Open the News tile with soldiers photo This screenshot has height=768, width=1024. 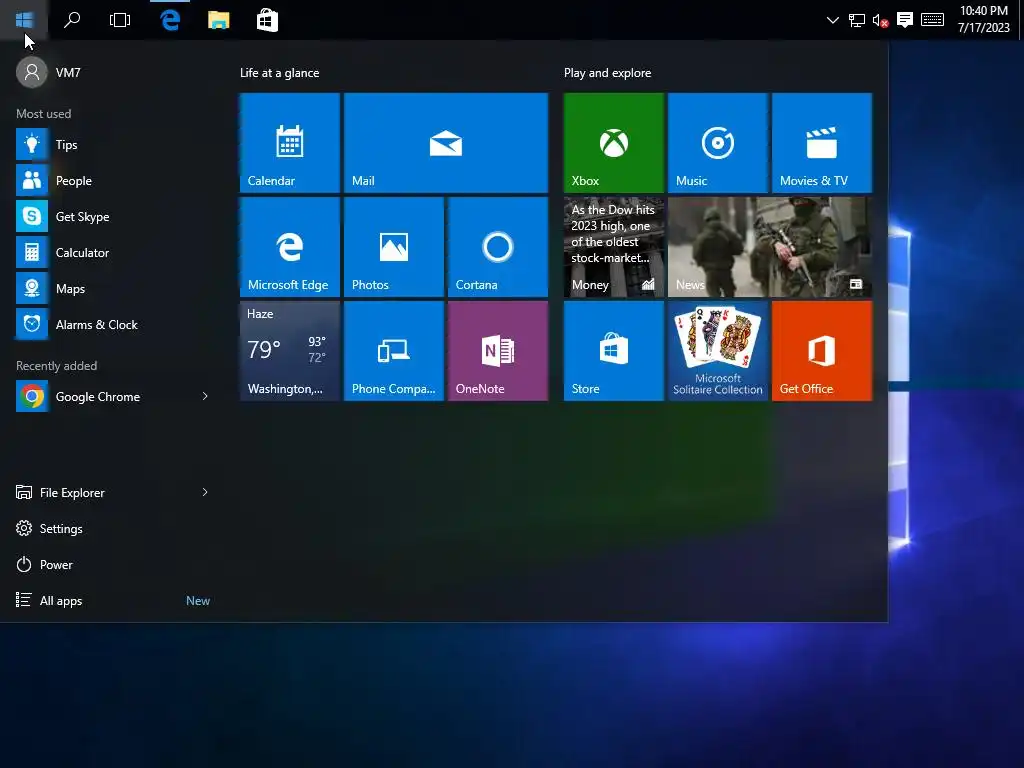tap(769, 247)
